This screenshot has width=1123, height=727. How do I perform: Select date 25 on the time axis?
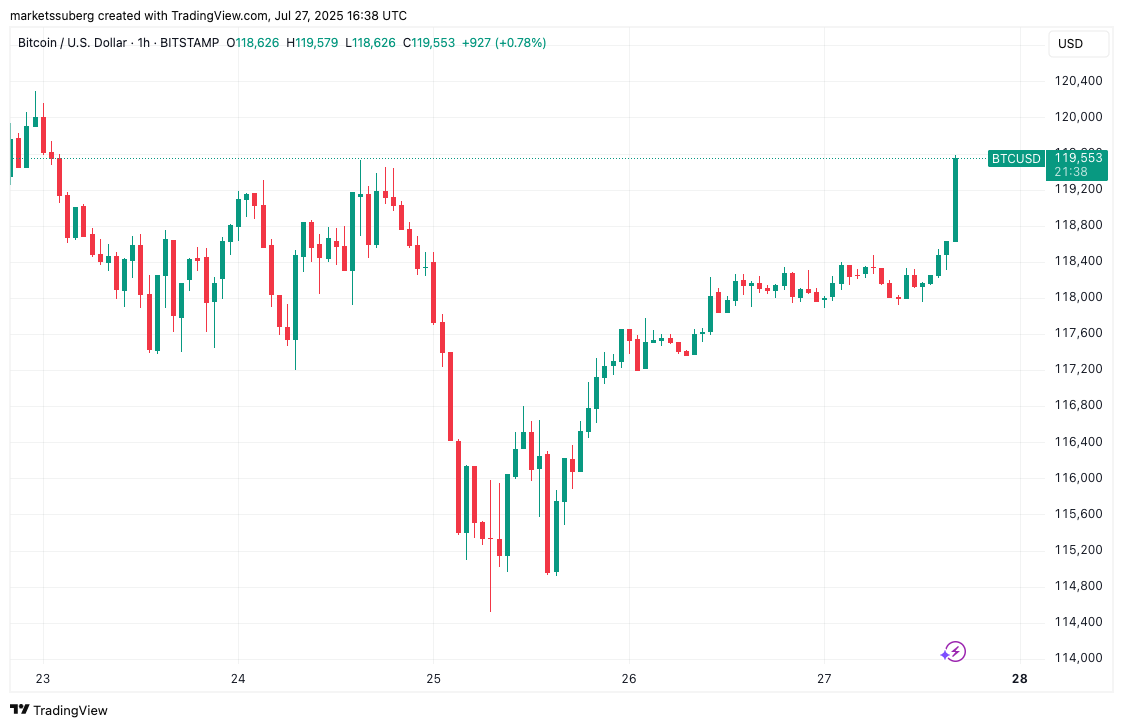point(433,679)
